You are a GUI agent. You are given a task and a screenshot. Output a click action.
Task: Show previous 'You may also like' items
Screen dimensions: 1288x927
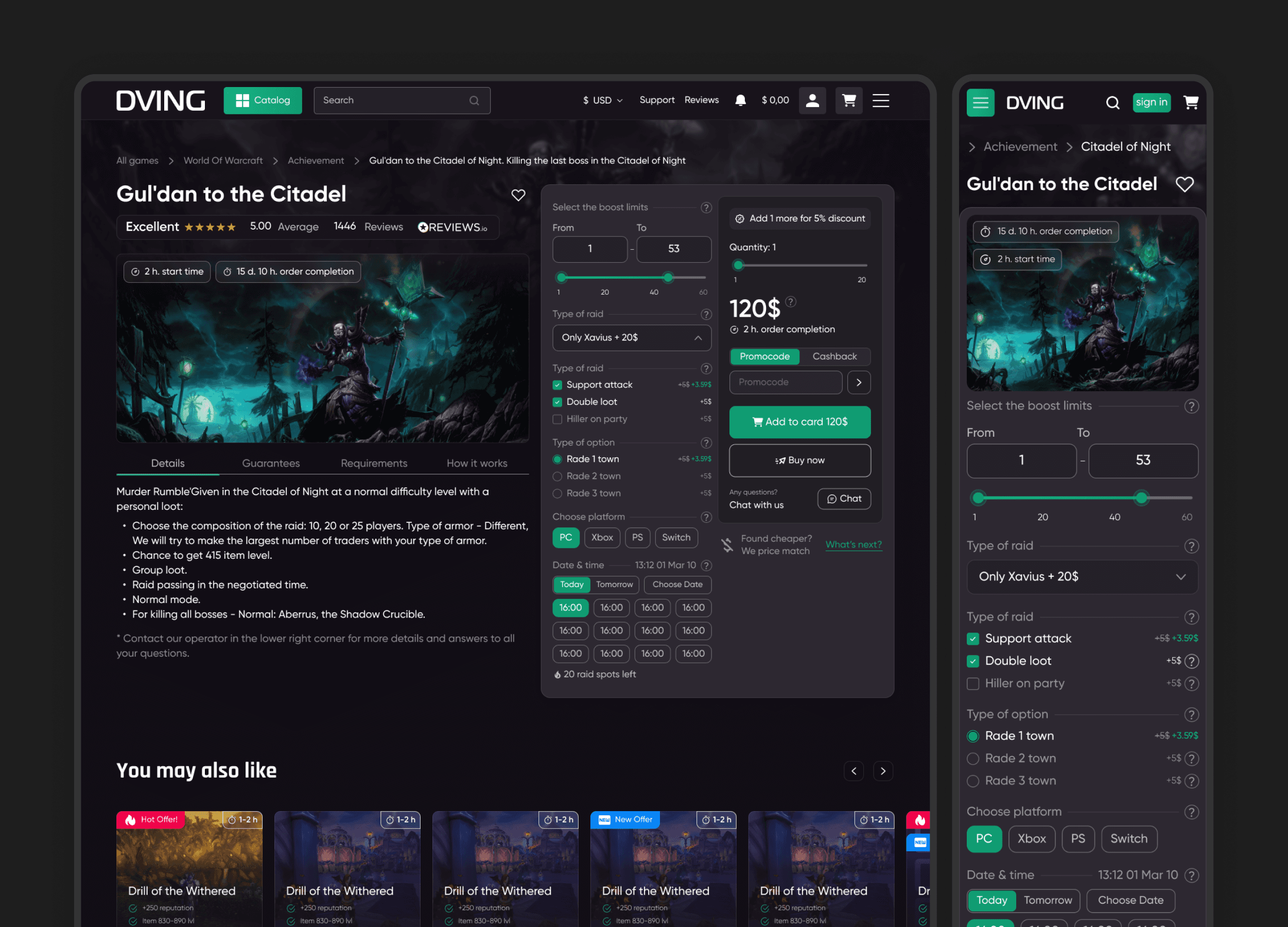[x=854, y=771]
